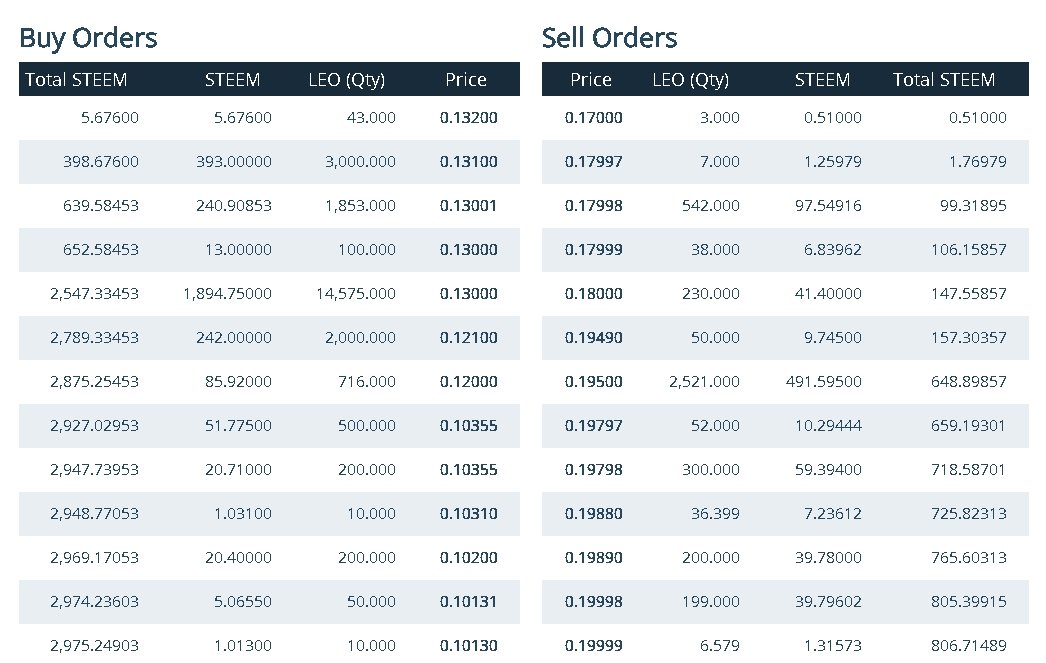Click sell STEEM value 41.40000

828,294
